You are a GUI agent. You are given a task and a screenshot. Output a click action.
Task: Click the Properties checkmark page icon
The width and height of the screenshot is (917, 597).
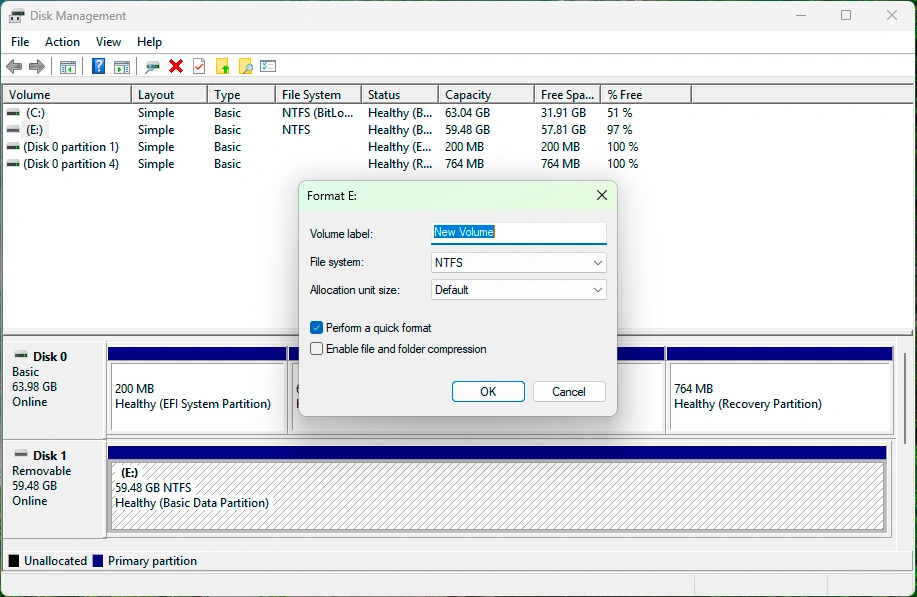point(199,67)
